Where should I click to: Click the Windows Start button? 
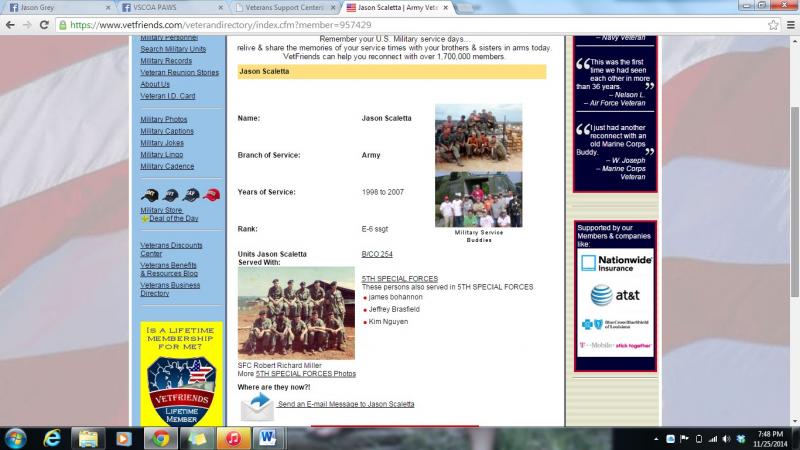(x=16, y=438)
